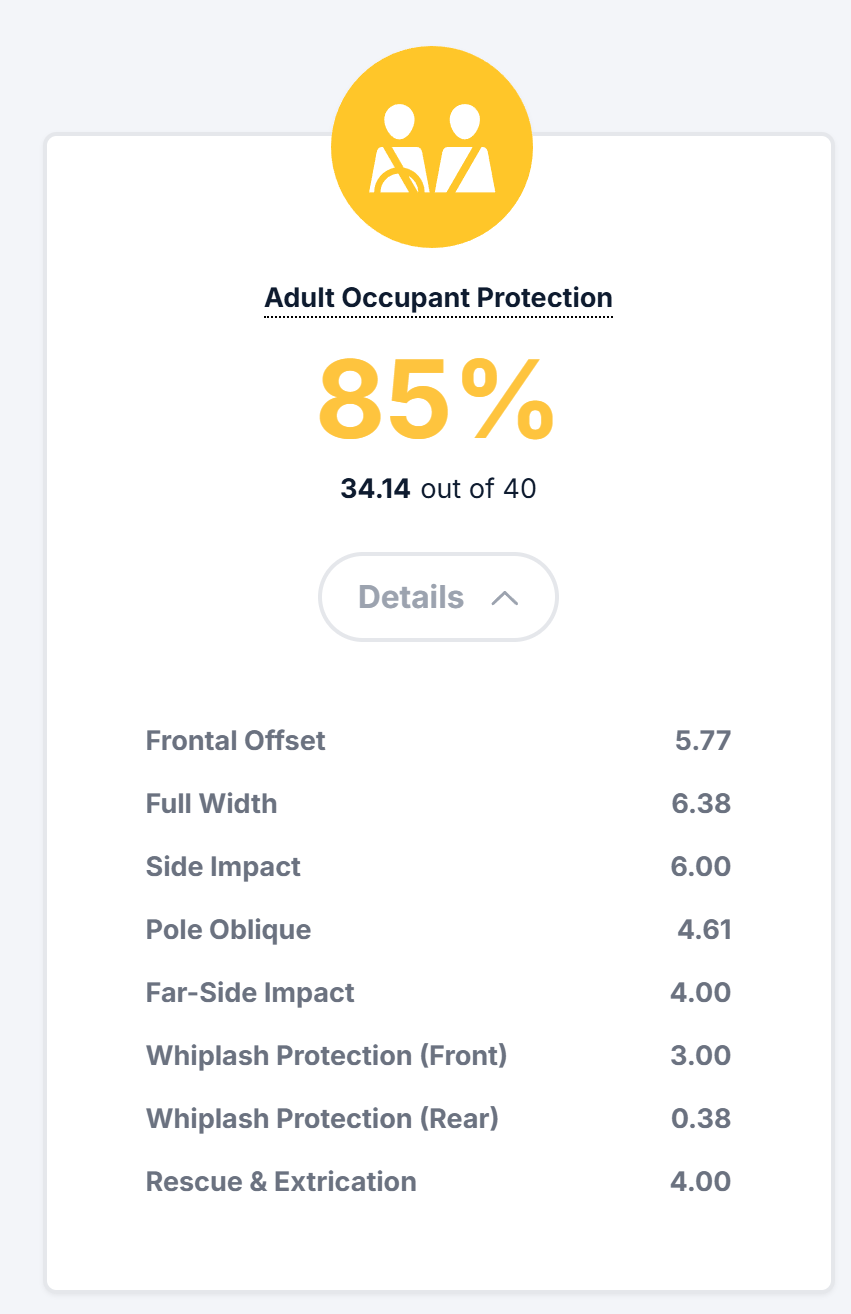Select the Pole Oblique row label

pyautogui.click(x=229, y=930)
